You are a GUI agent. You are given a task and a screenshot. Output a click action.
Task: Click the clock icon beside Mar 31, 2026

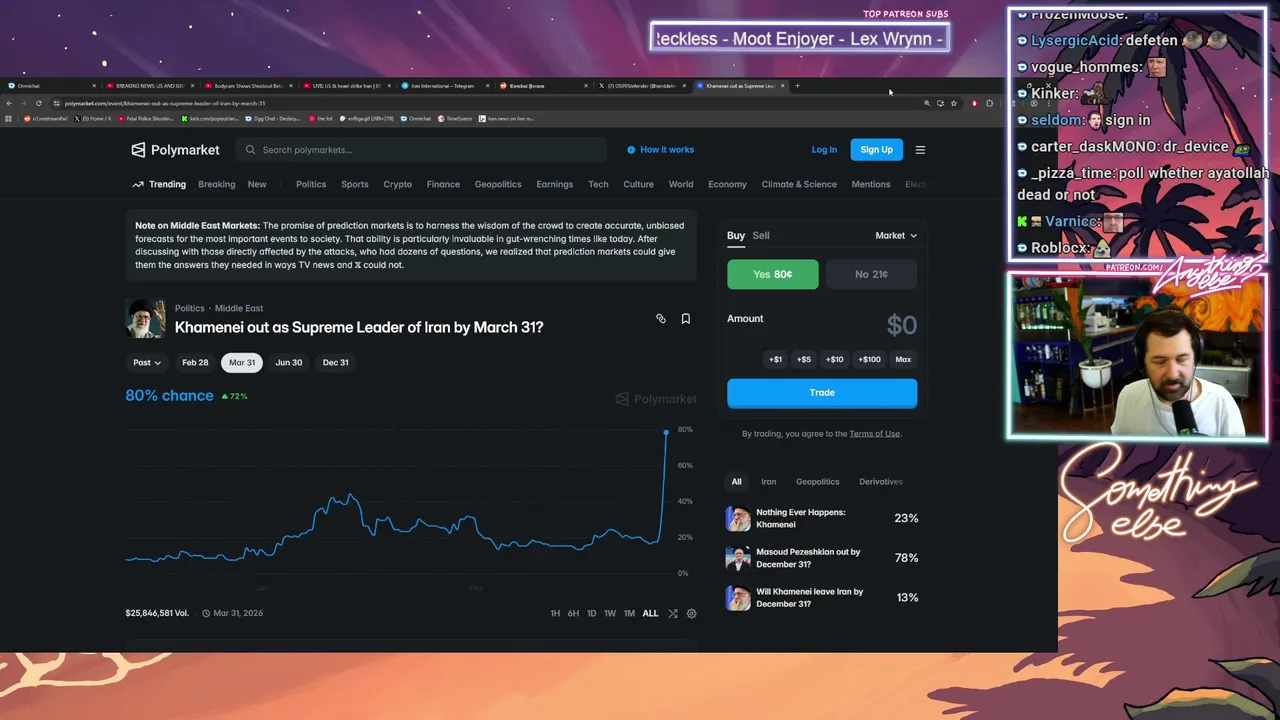pyautogui.click(x=206, y=613)
